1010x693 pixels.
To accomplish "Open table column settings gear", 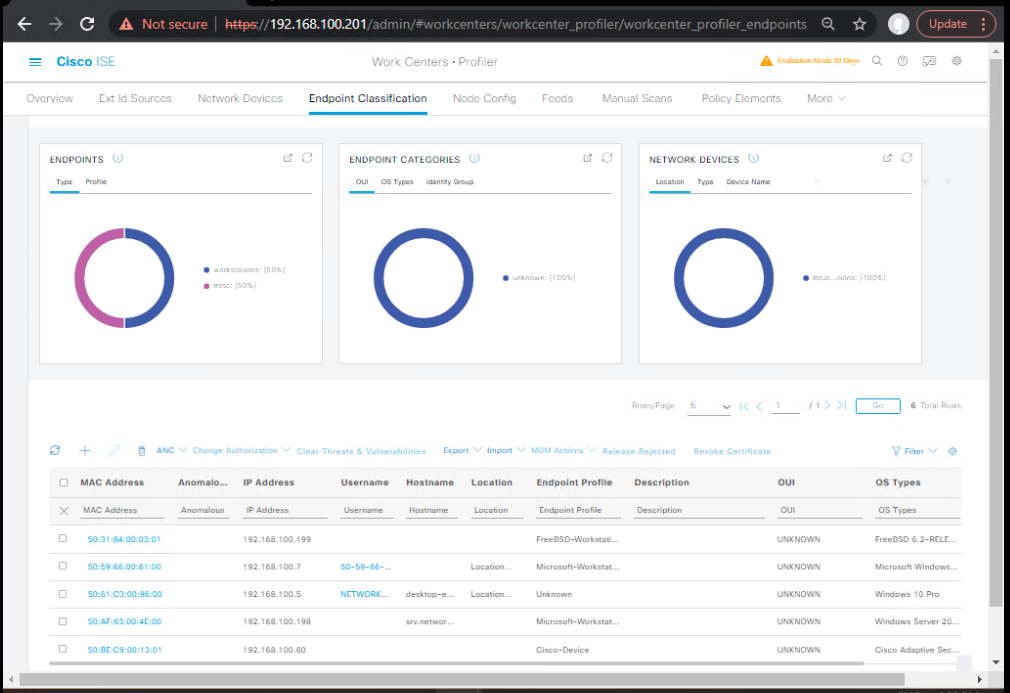I will [953, 451].
